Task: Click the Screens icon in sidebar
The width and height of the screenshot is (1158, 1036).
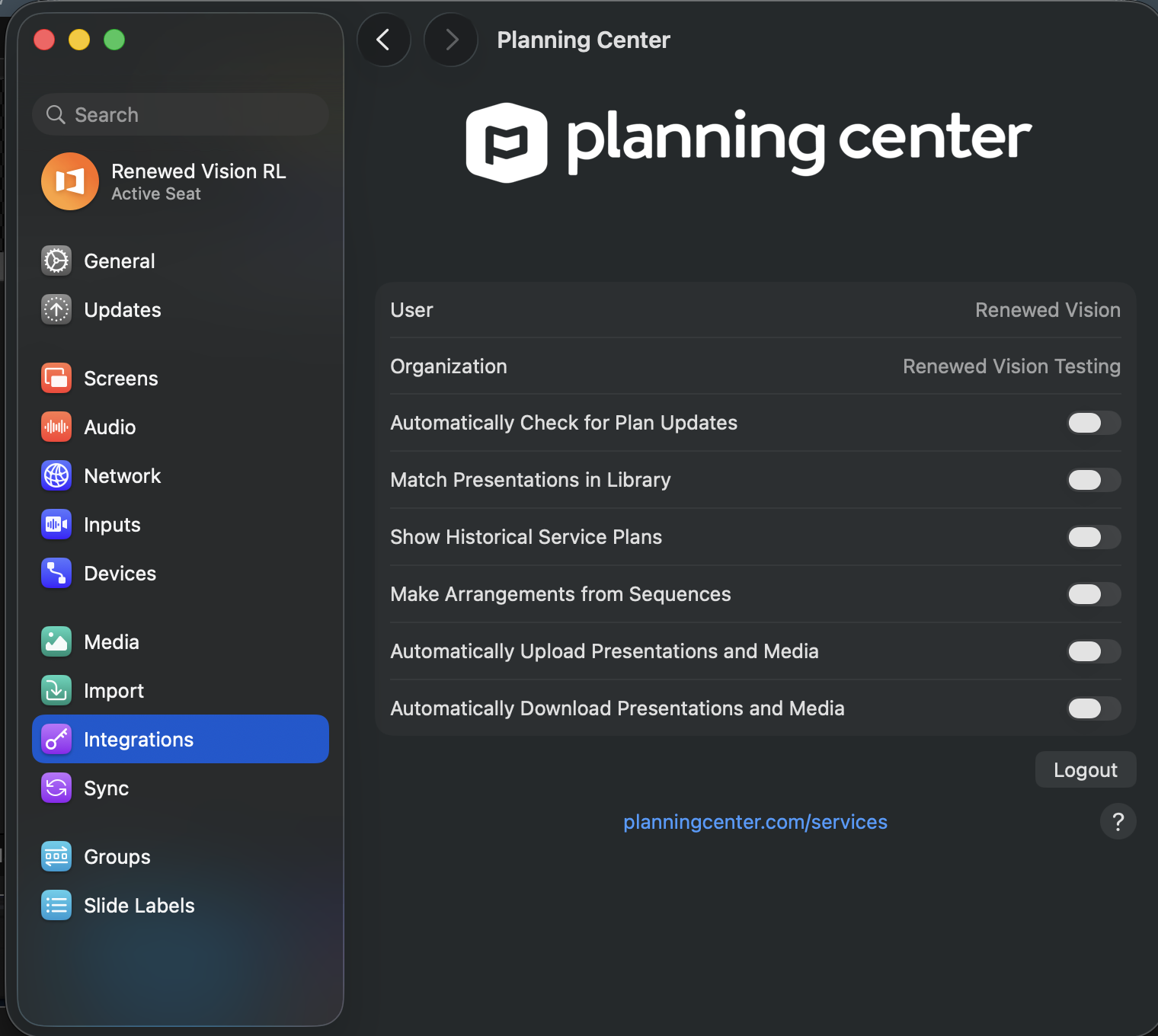Action: [x=56, y=379]
